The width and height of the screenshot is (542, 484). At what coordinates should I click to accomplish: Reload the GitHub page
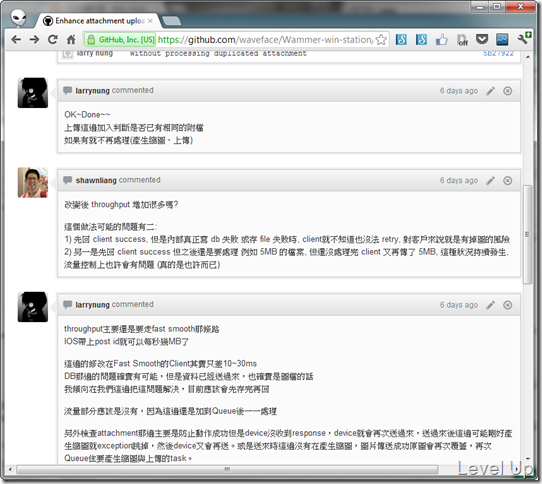tap(53, 40)
